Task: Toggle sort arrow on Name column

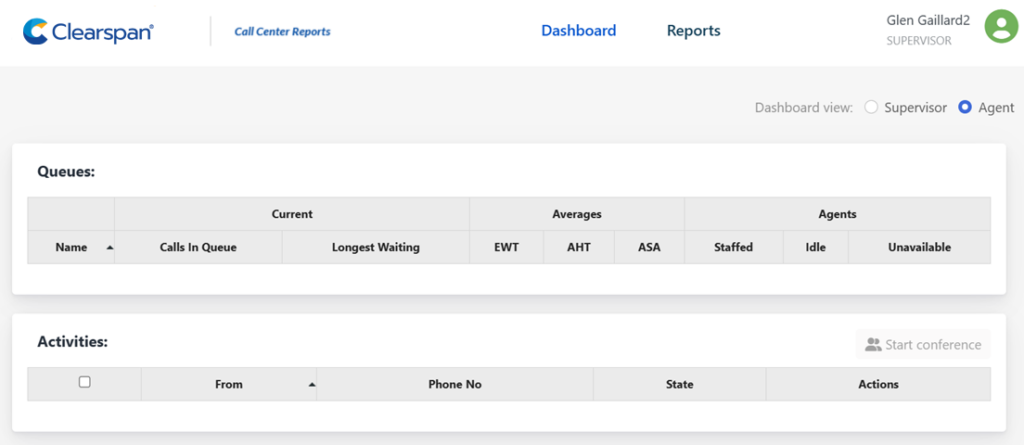Action: pos(109,247)
